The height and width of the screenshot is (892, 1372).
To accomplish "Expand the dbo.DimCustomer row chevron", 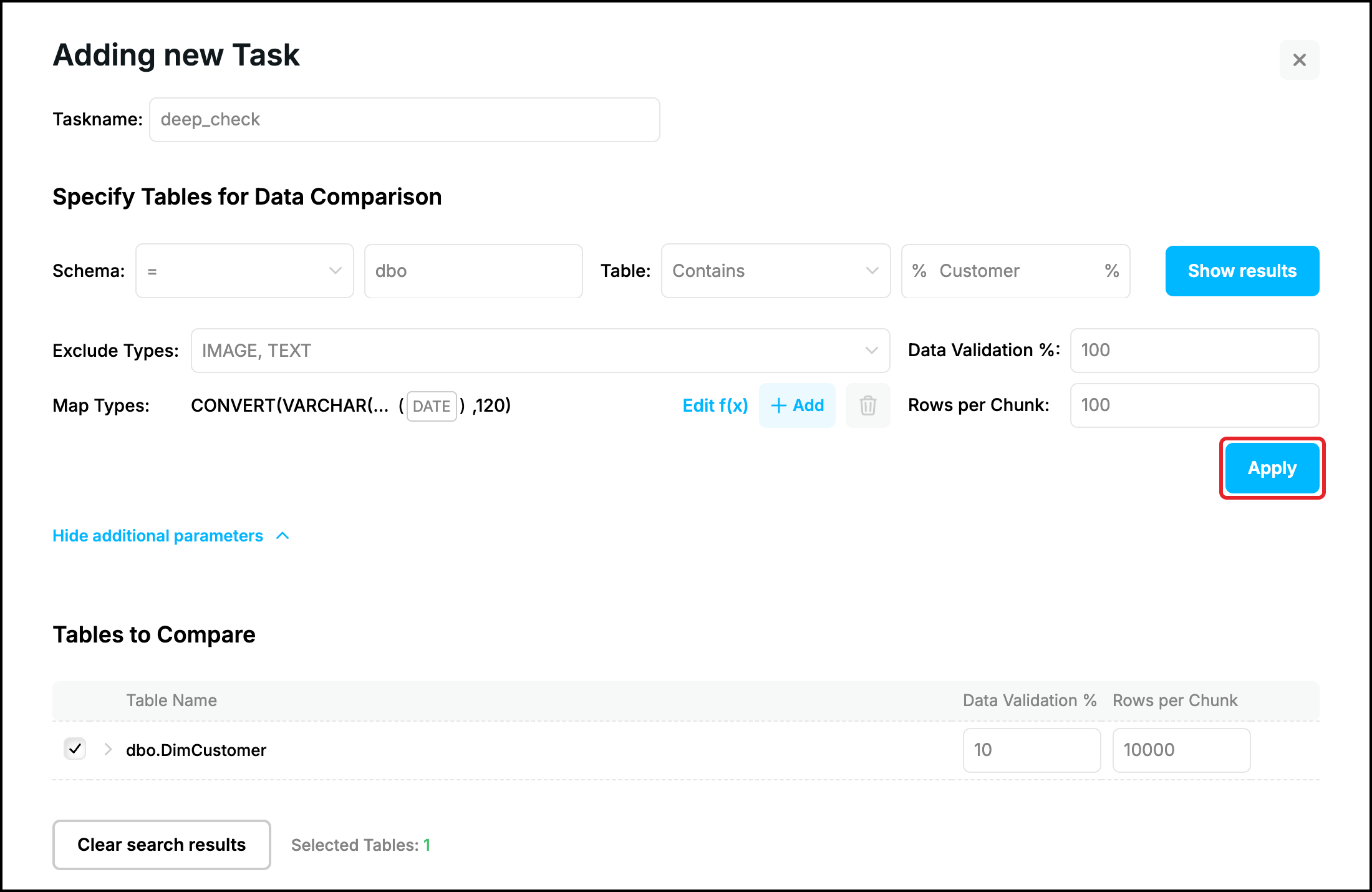I will click(108, 749).
